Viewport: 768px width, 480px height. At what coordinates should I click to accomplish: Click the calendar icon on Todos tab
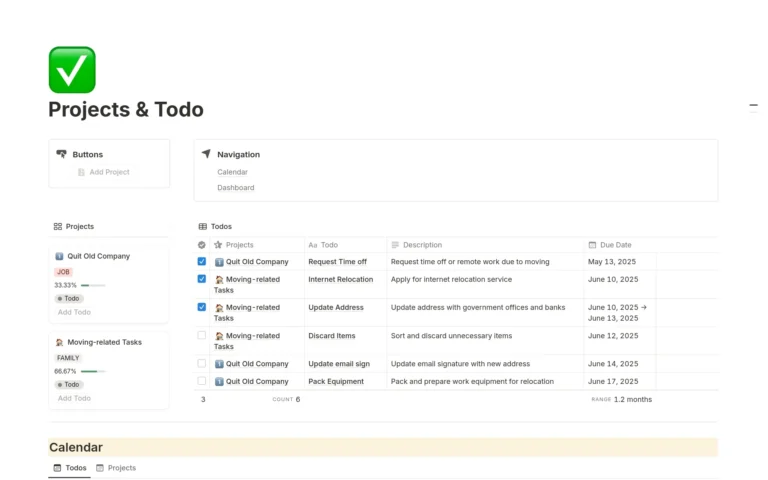(x=57, y=468)
